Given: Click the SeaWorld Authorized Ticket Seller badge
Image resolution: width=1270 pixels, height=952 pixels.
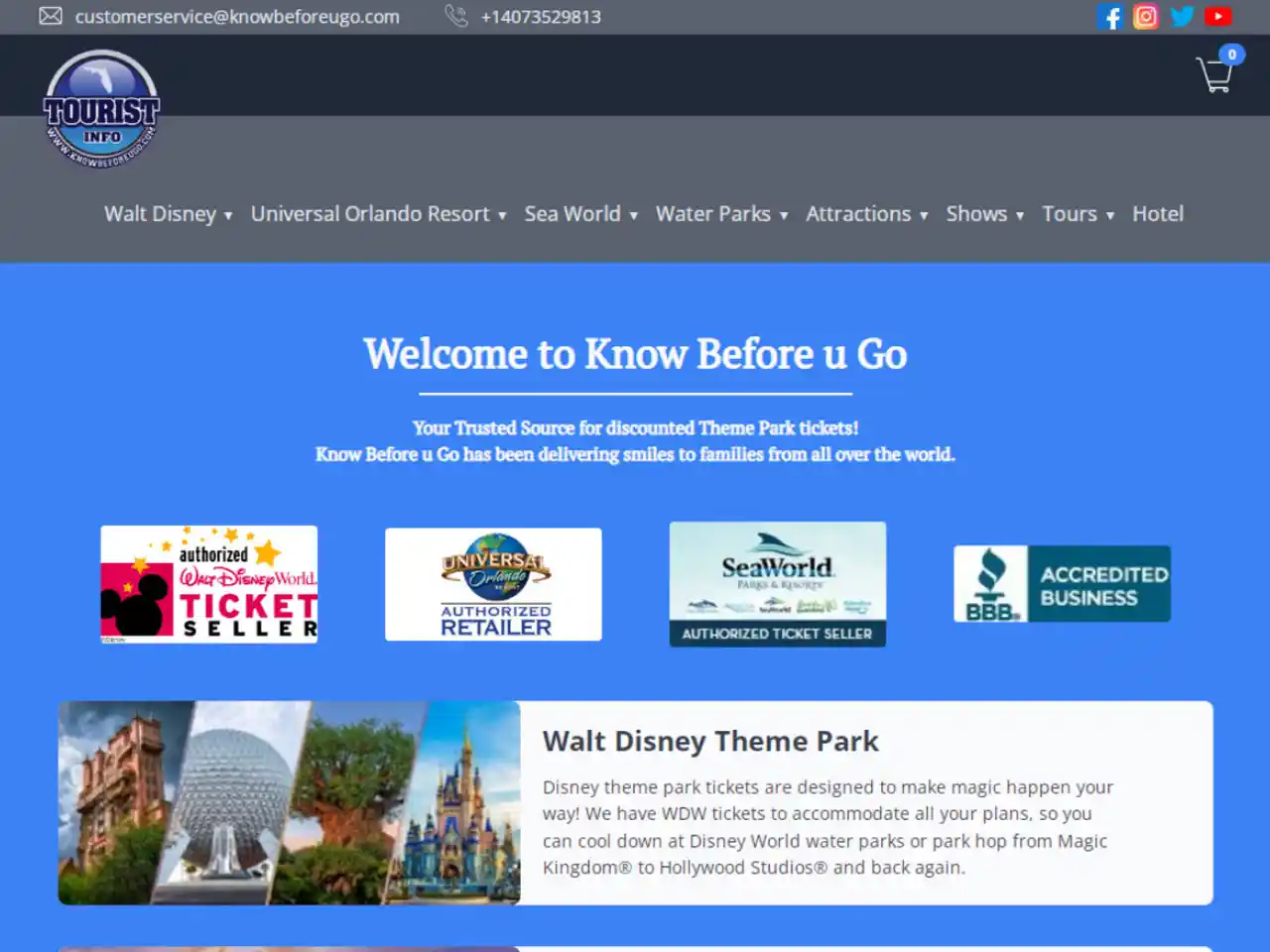Looking at the screenshot, I should click(x=778, y=584).
